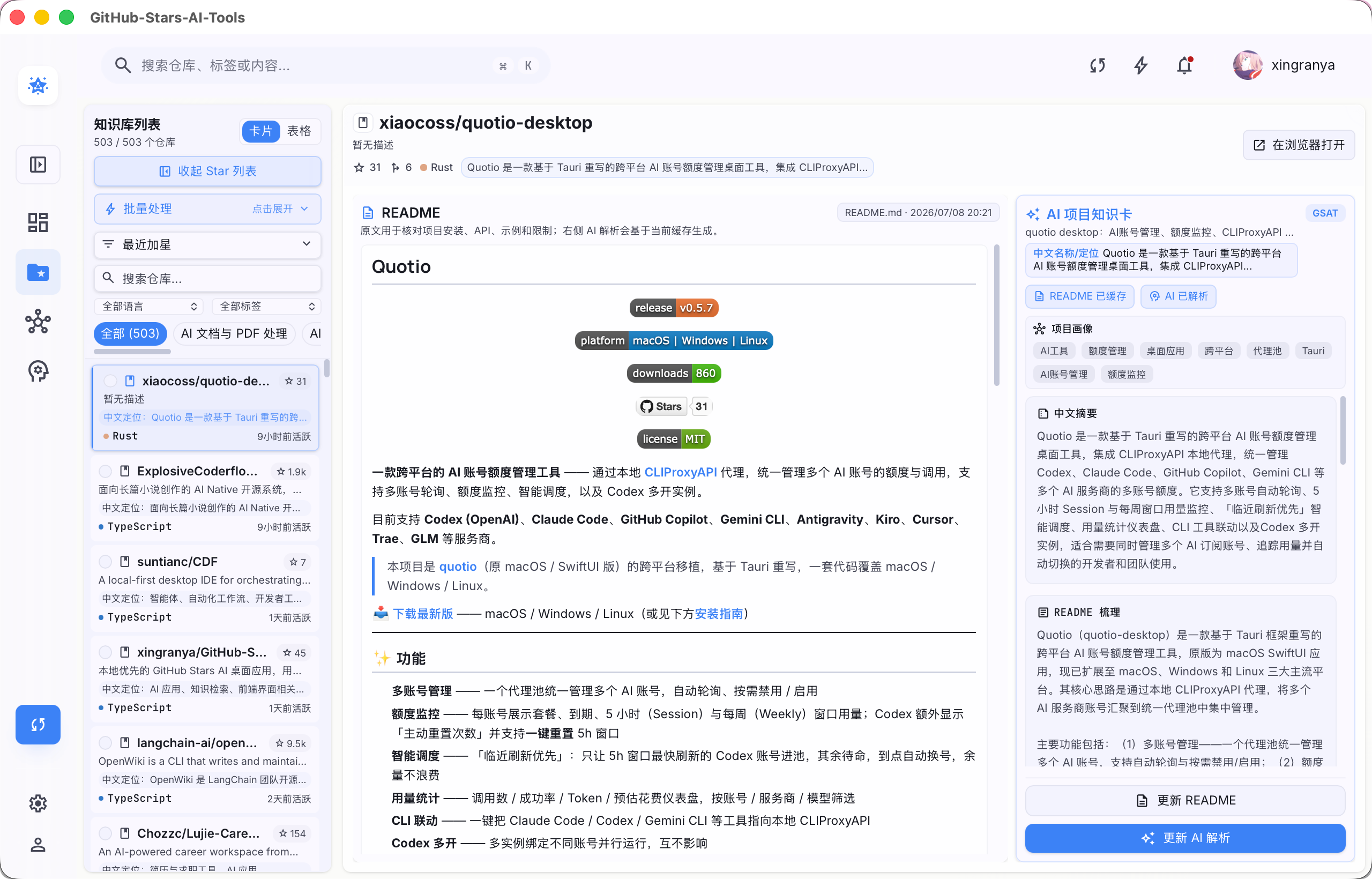Screen dimensions: 1372x879
Task: Click the AI knowledge card vertical scrollbar
Action: (1343, 430)
